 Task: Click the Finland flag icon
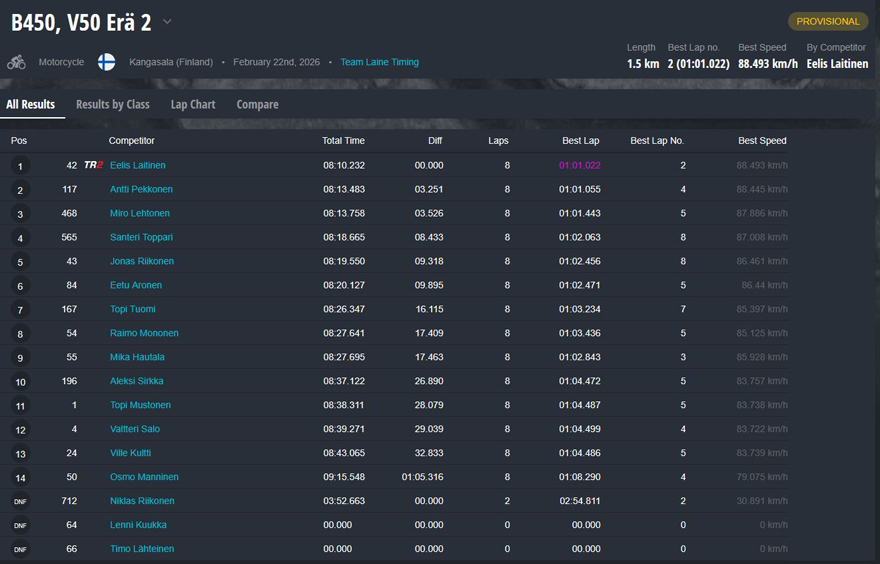click(x=106, y=62)
